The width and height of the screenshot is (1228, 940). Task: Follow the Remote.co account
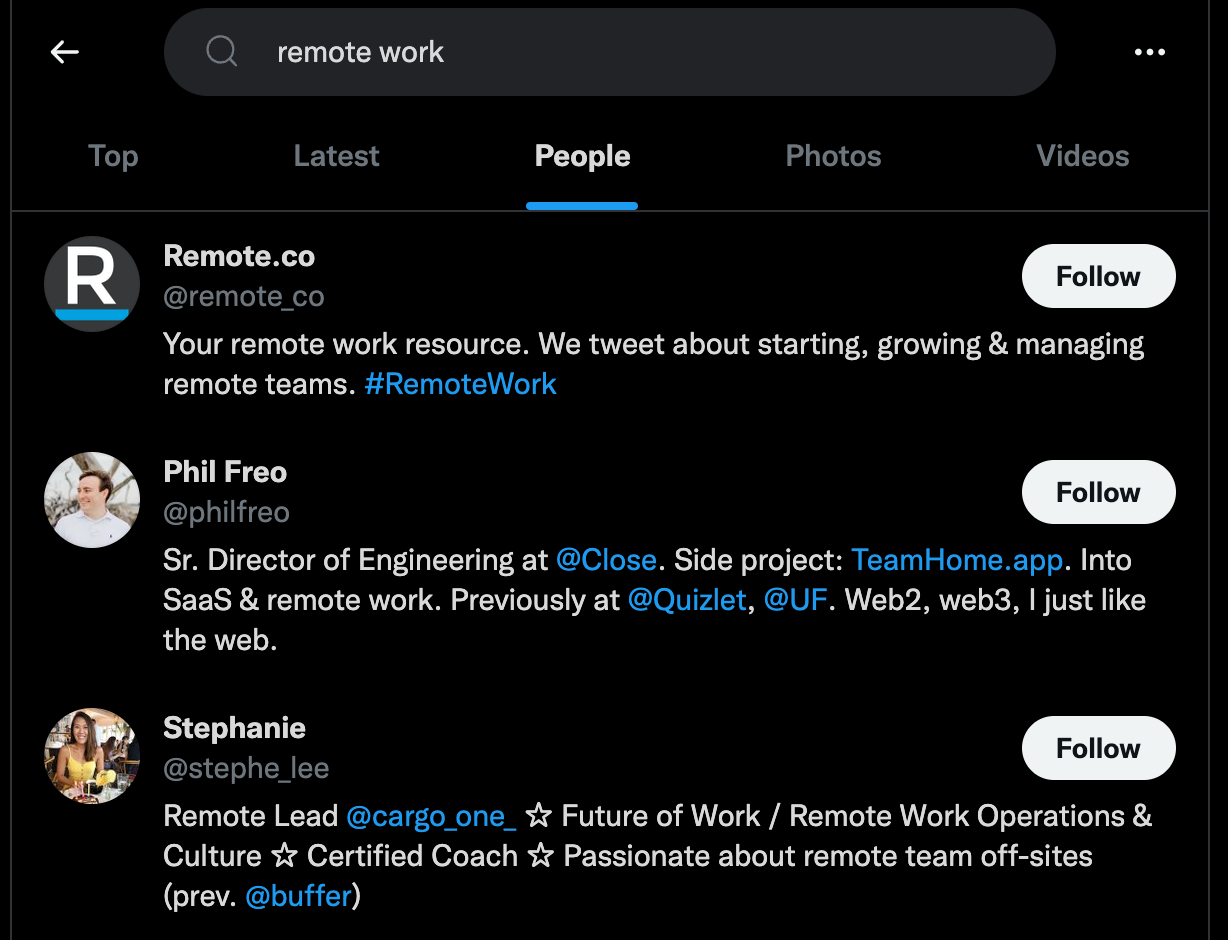coord(1098,276)
